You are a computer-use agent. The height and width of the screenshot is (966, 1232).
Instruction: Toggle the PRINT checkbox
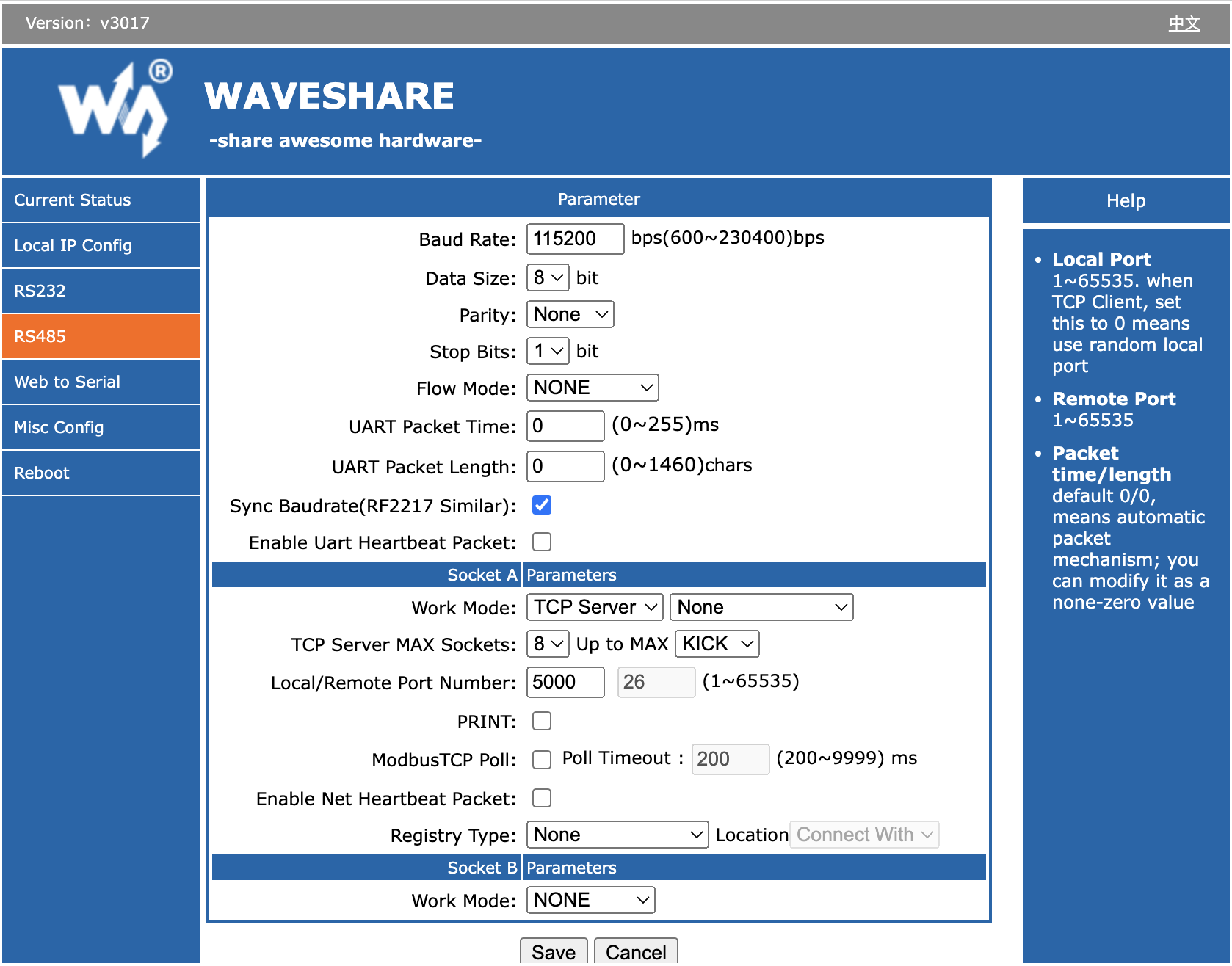coord(542,721)
